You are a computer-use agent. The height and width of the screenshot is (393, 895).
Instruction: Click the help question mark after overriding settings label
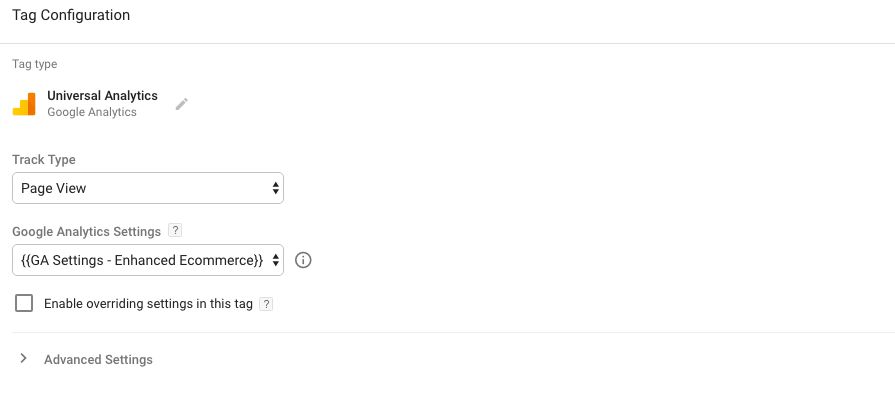(x=266, y=304)
